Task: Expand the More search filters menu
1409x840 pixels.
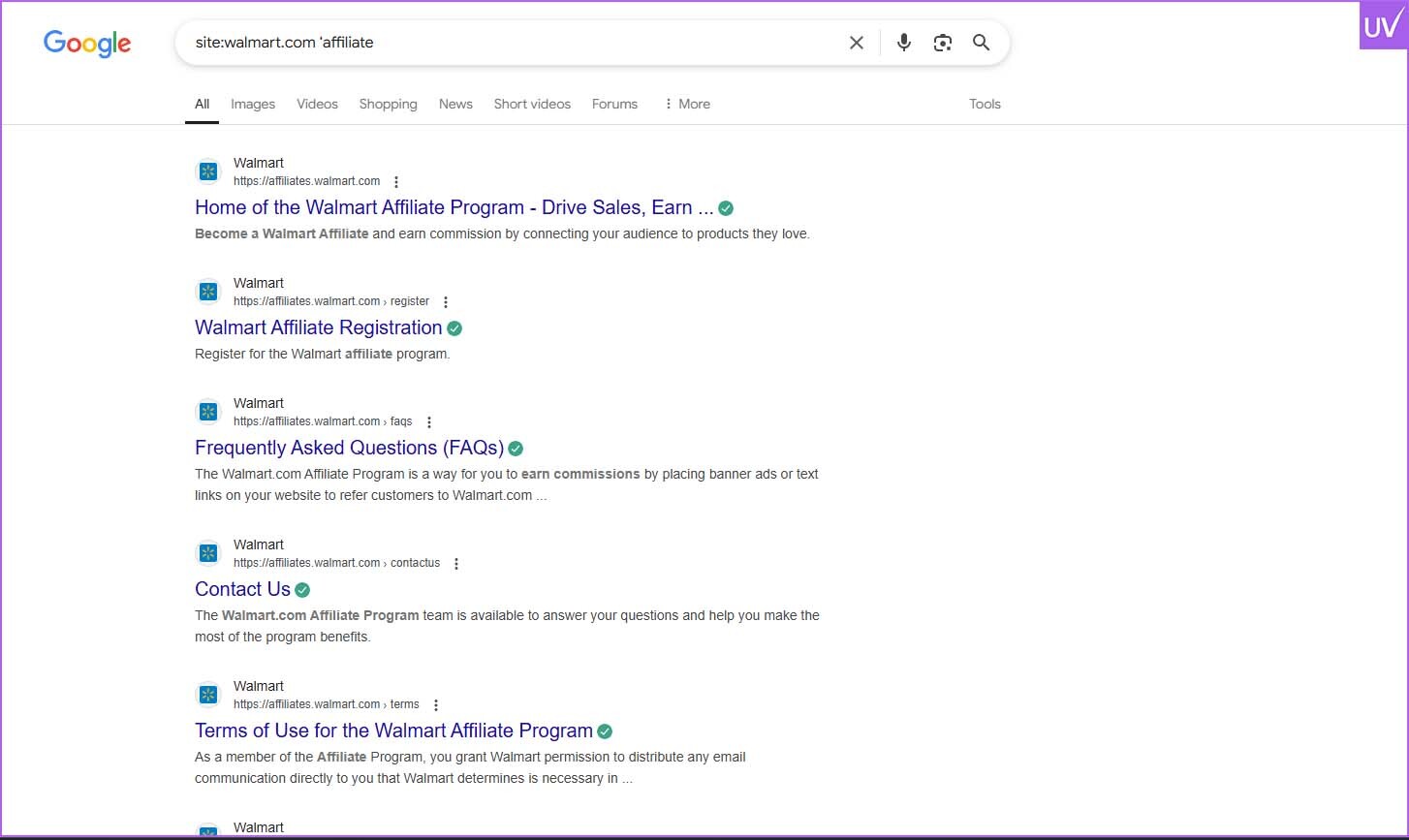Action: point(687,104)
